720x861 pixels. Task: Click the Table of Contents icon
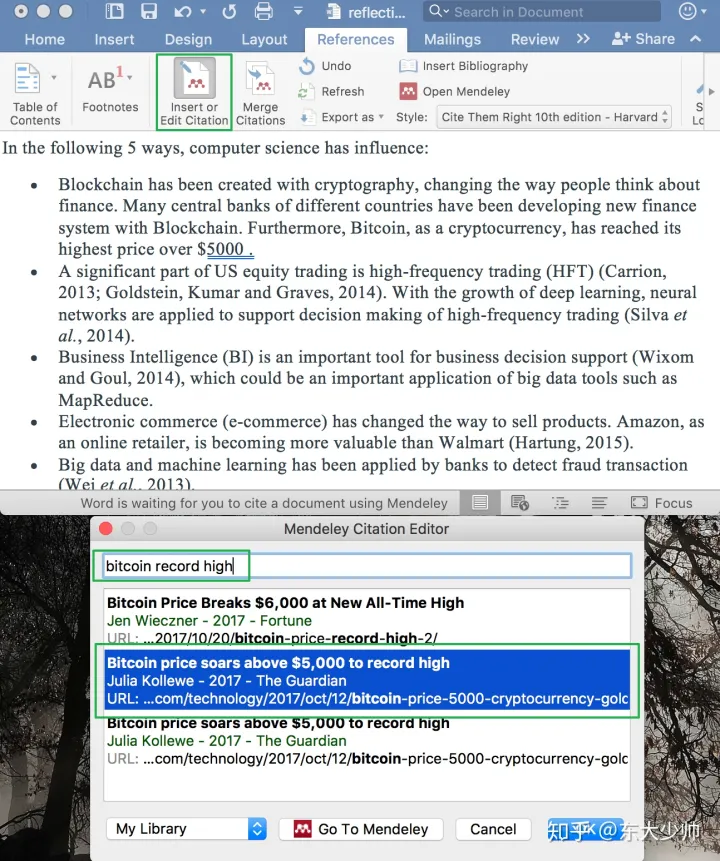tap(27, 78)
